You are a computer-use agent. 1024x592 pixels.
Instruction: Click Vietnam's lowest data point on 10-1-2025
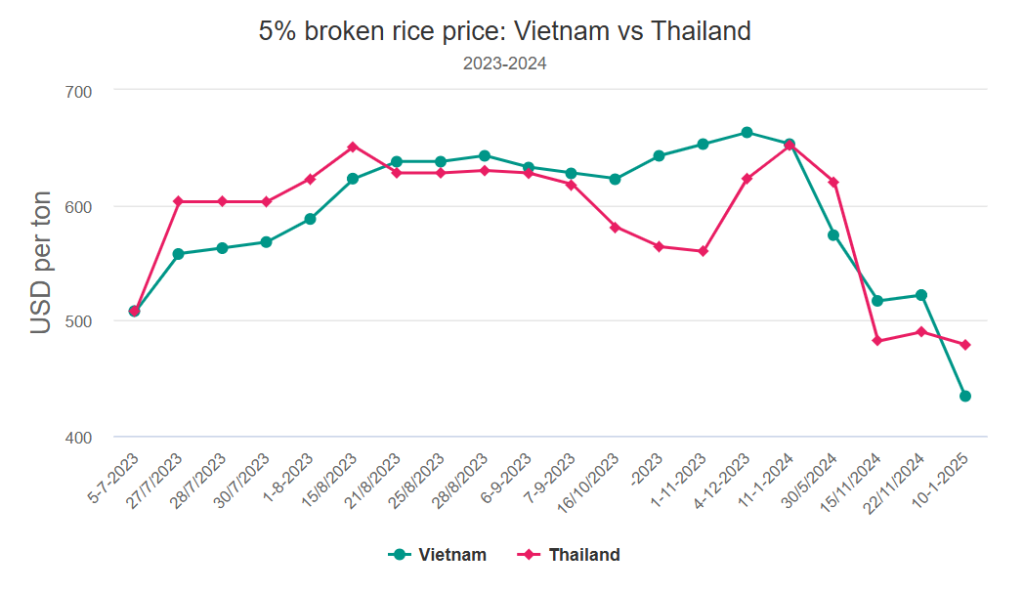965,396
